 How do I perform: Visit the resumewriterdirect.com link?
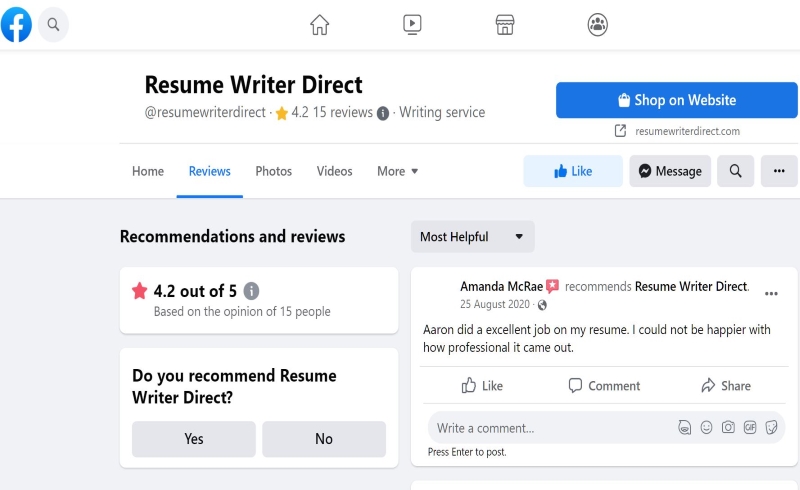pyautogui.click(x=687, y=131)
